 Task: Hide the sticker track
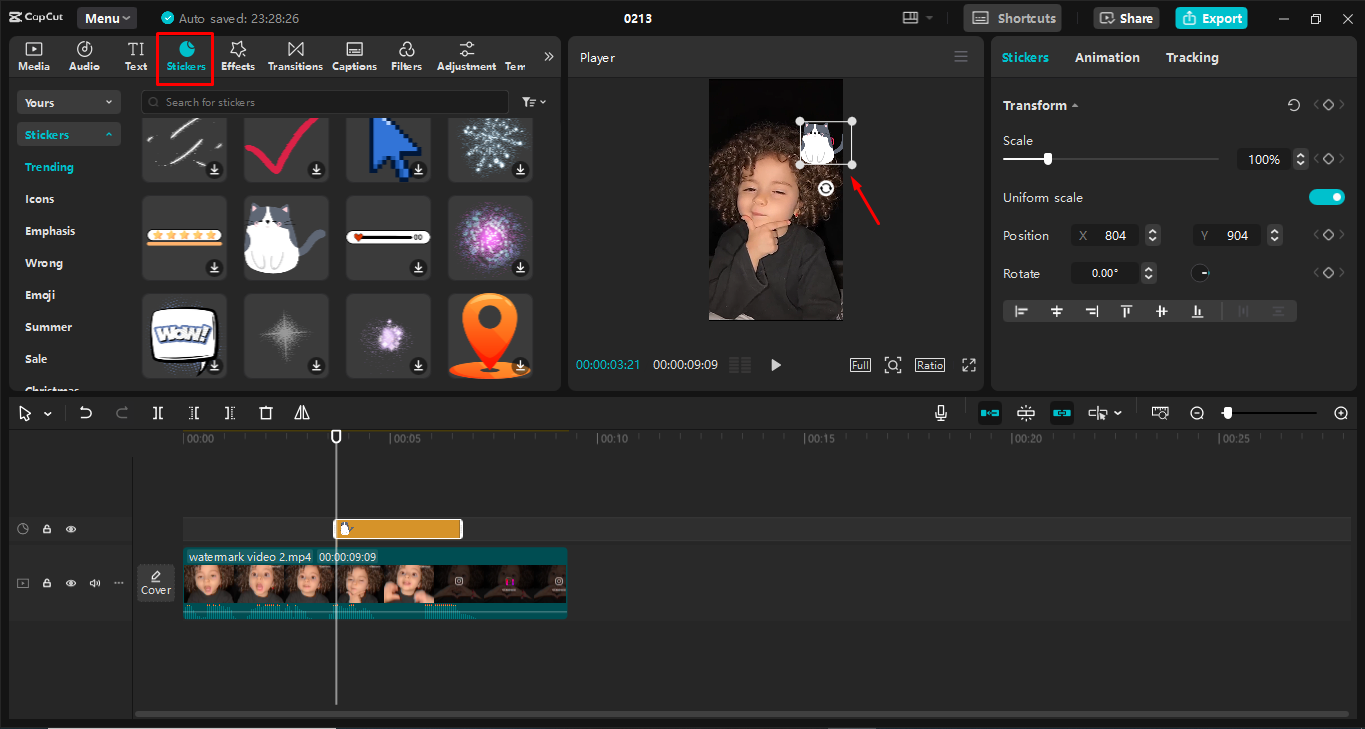[71, 528]
